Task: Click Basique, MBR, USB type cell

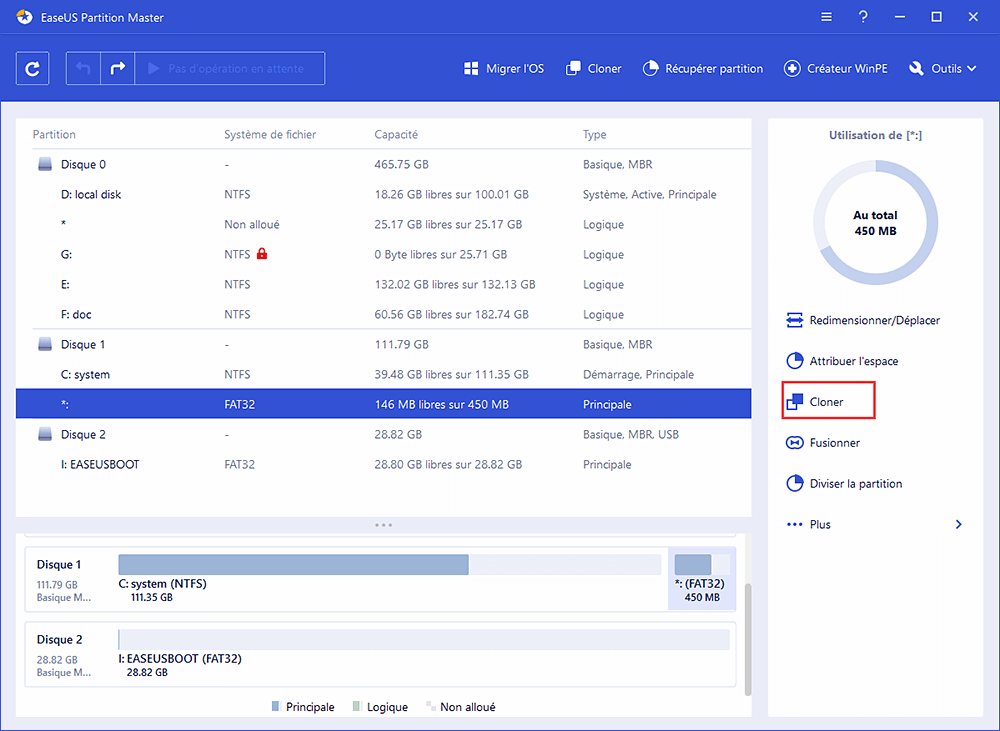Action: coord(631,434)
